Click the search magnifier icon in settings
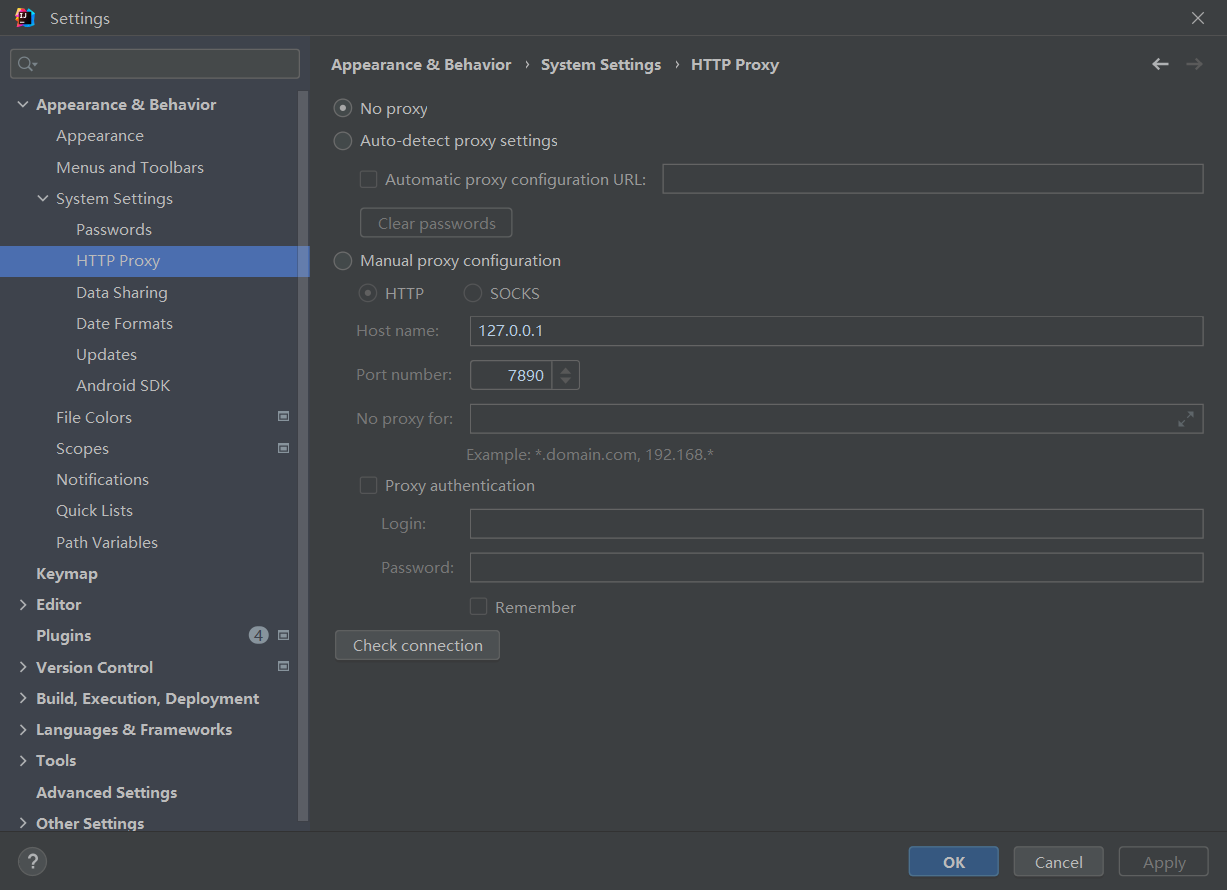This screenshot has width=1227, height=890. 26,64
